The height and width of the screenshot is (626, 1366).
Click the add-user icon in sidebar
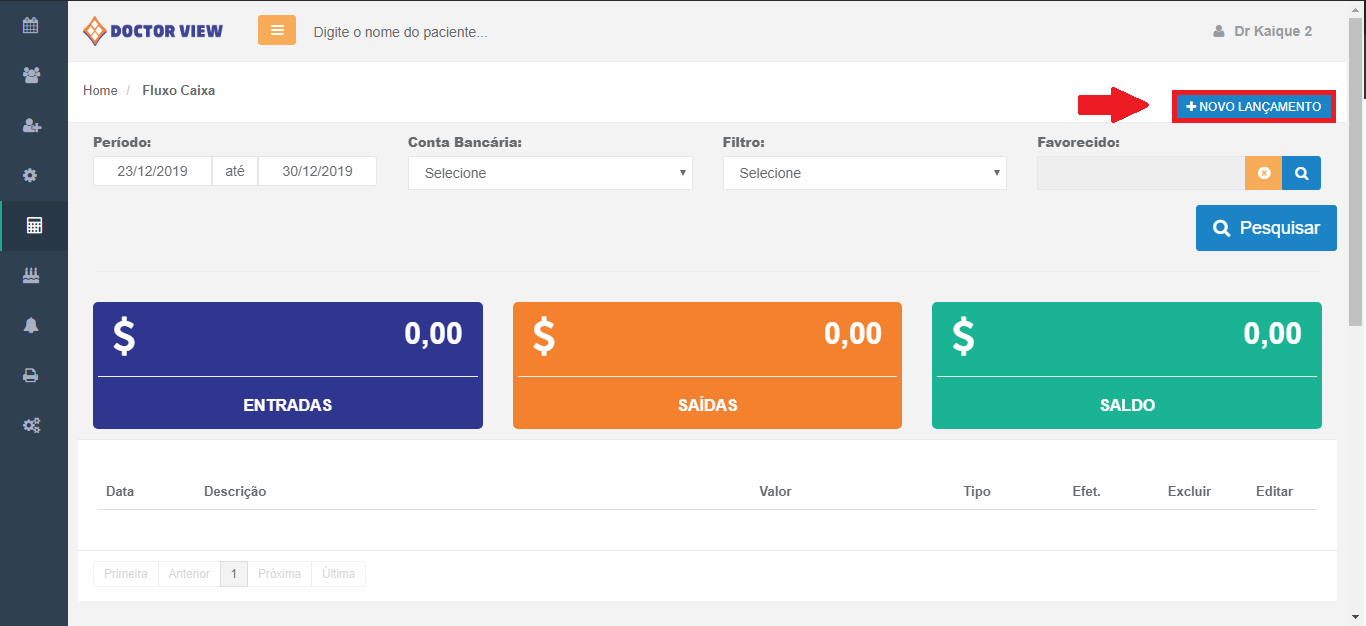[31, 125]
